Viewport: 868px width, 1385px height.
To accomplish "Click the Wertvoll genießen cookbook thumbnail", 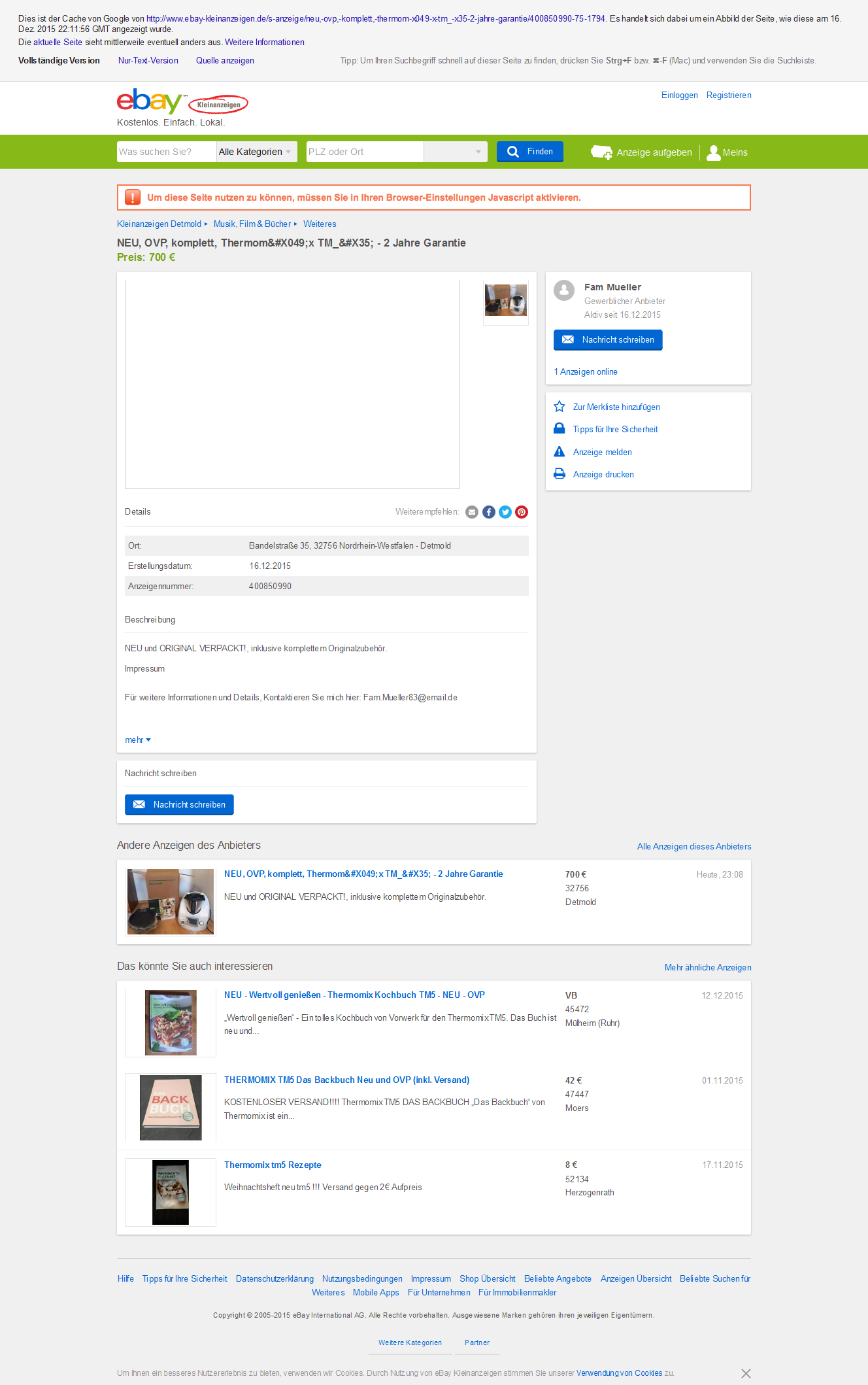I will pos(171,1023).
